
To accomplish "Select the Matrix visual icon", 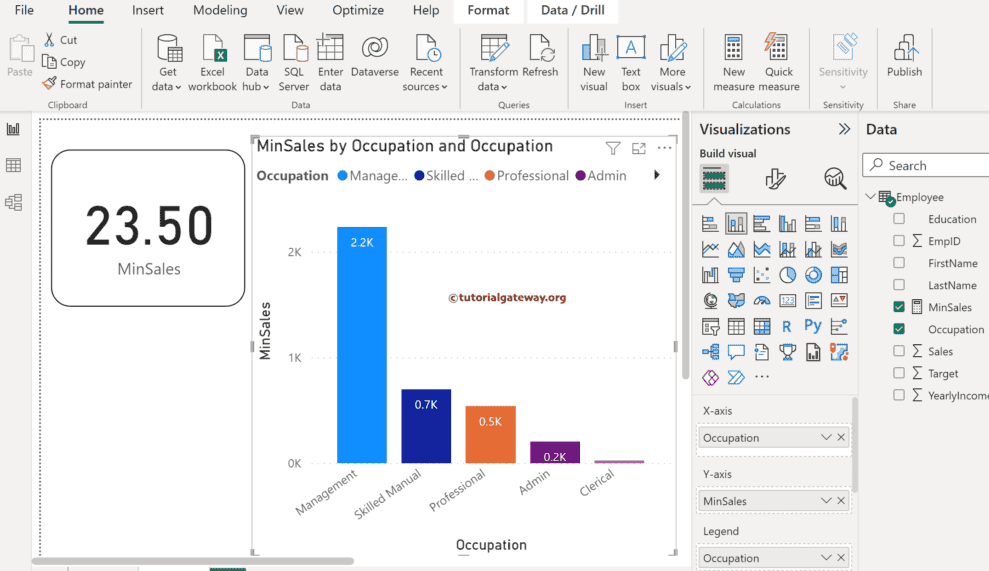I will point(762,326).
